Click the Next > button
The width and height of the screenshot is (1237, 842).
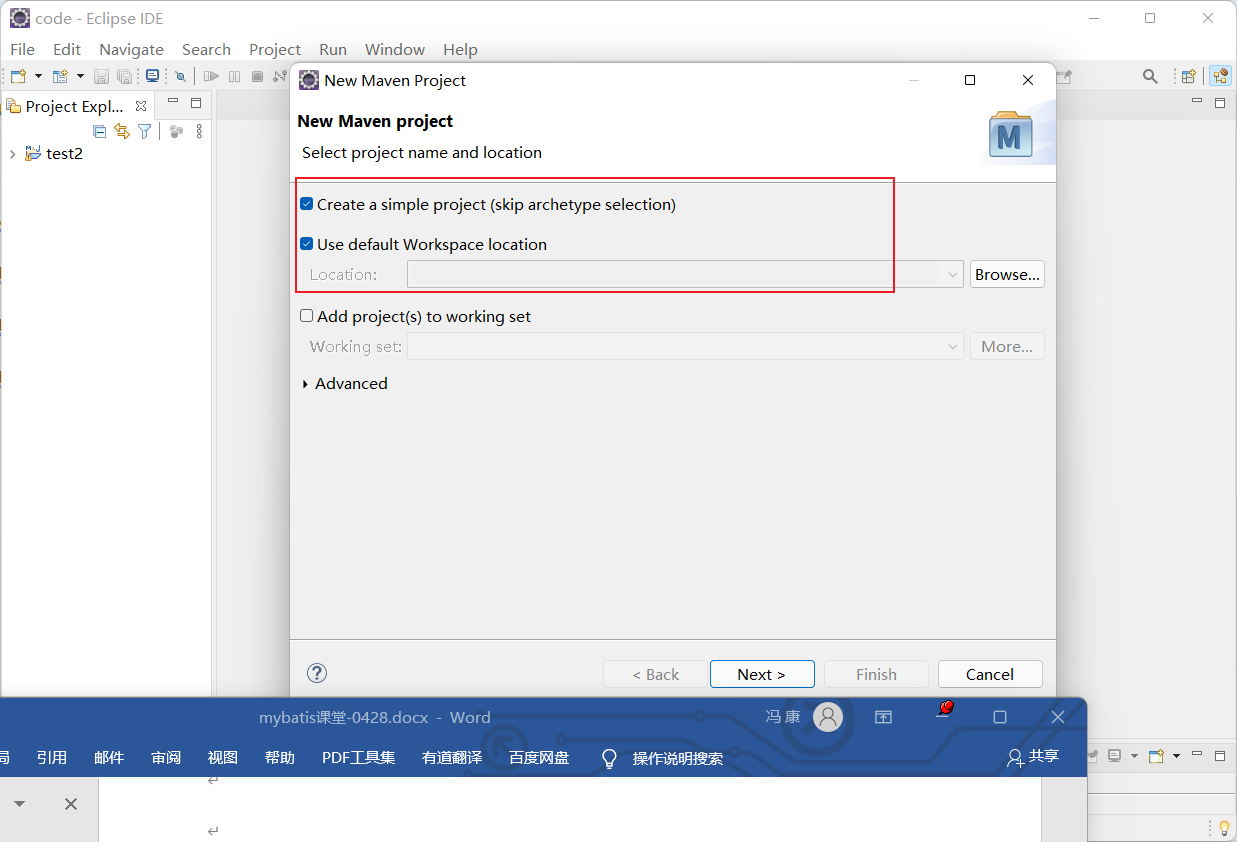coord(762,674)
